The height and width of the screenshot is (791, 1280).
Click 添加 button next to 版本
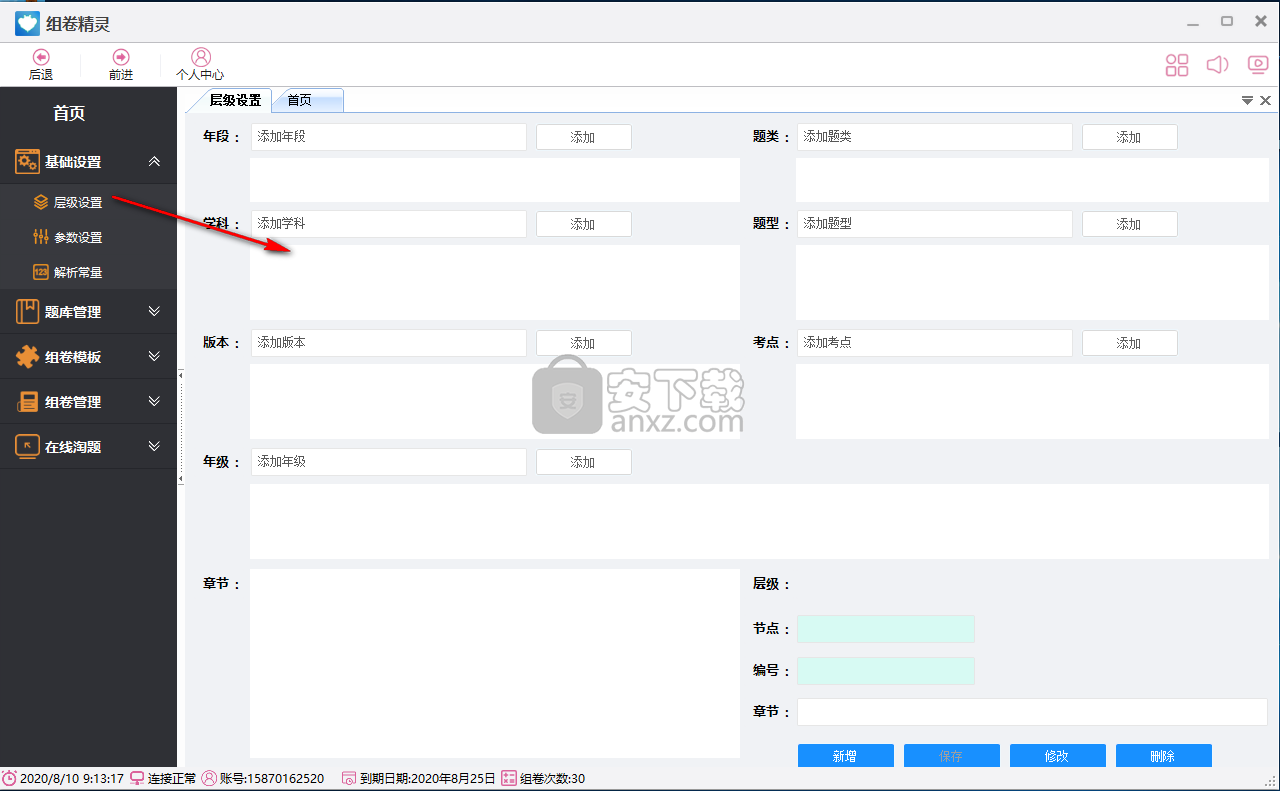584,343
